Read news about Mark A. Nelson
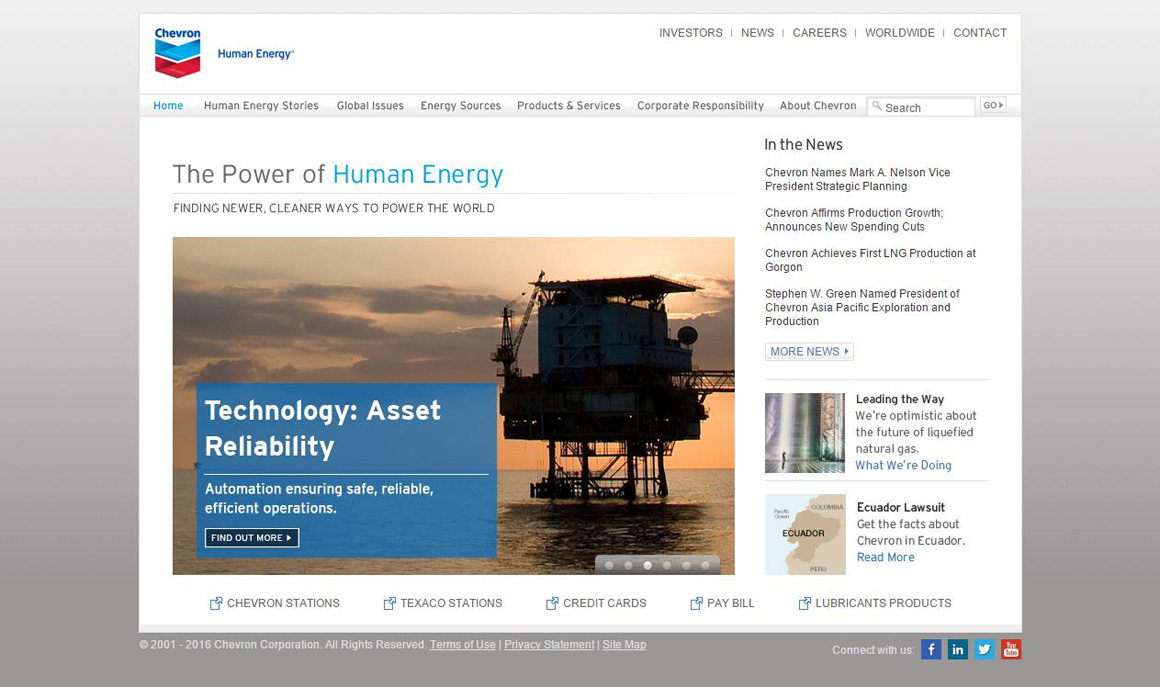Image resolution: width=1160 pixels, height=687 pixels. click(x=857, y=179)
